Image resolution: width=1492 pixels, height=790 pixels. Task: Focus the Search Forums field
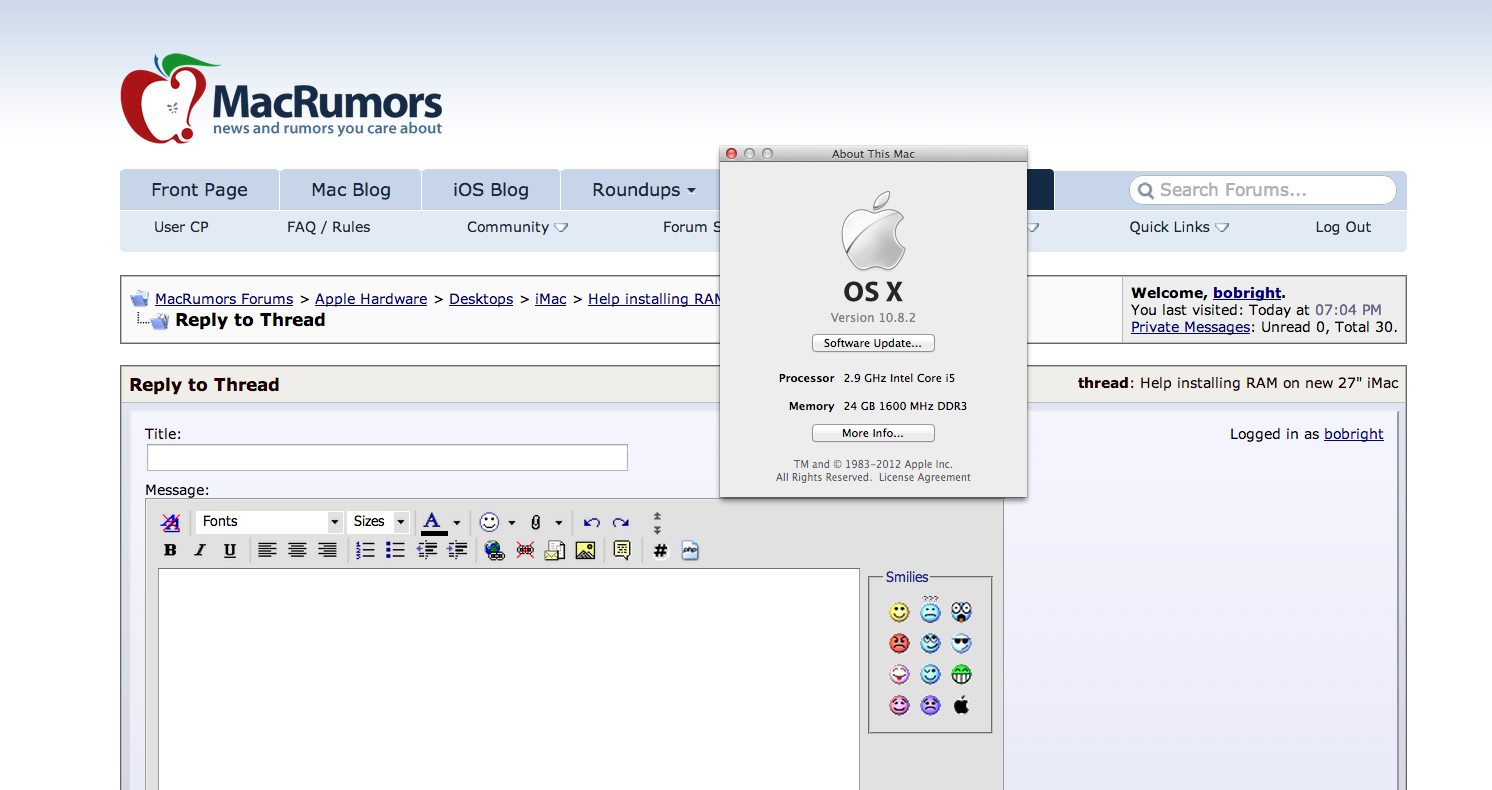tap(1263, 190)
